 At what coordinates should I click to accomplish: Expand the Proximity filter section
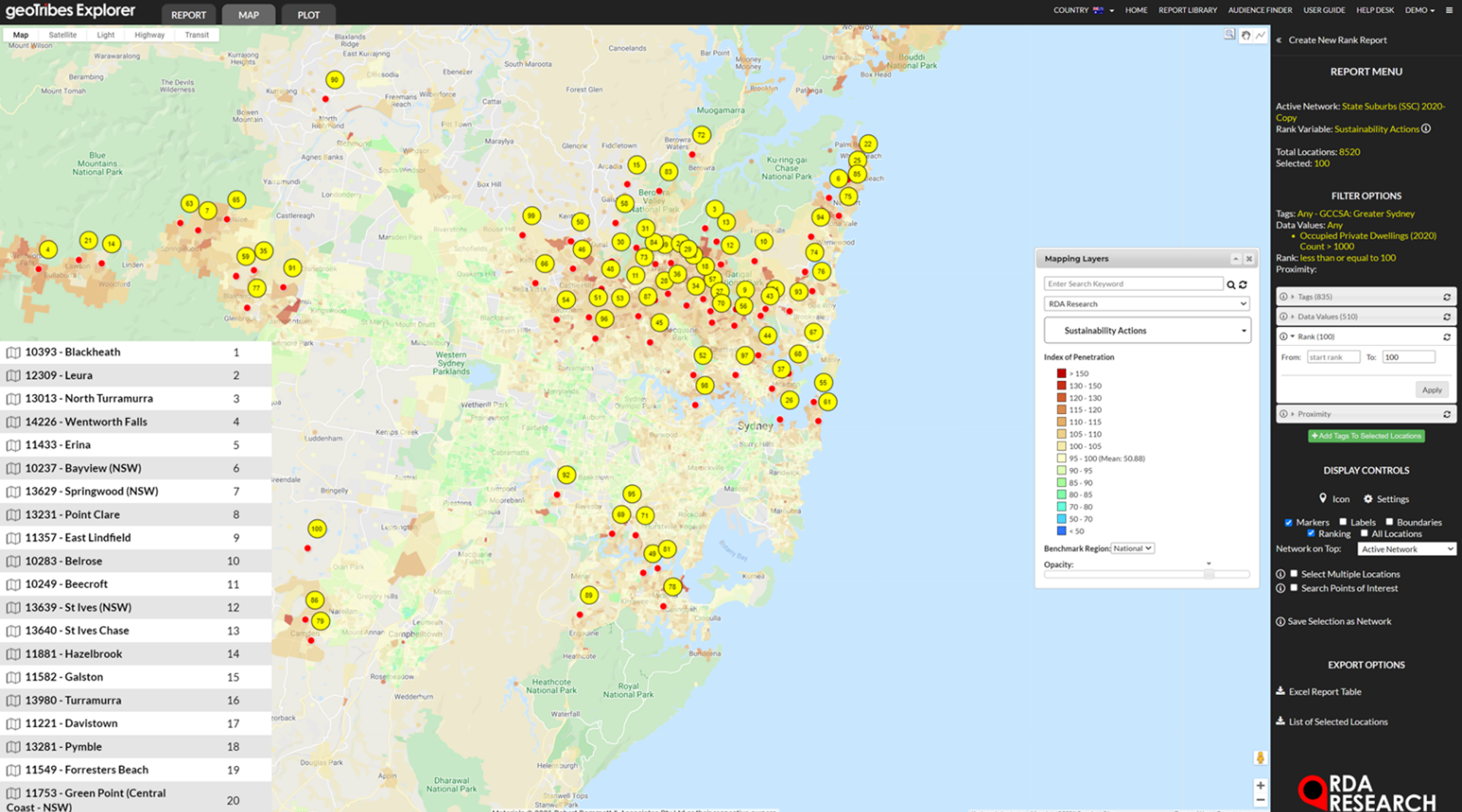[x=1314, y=414]
